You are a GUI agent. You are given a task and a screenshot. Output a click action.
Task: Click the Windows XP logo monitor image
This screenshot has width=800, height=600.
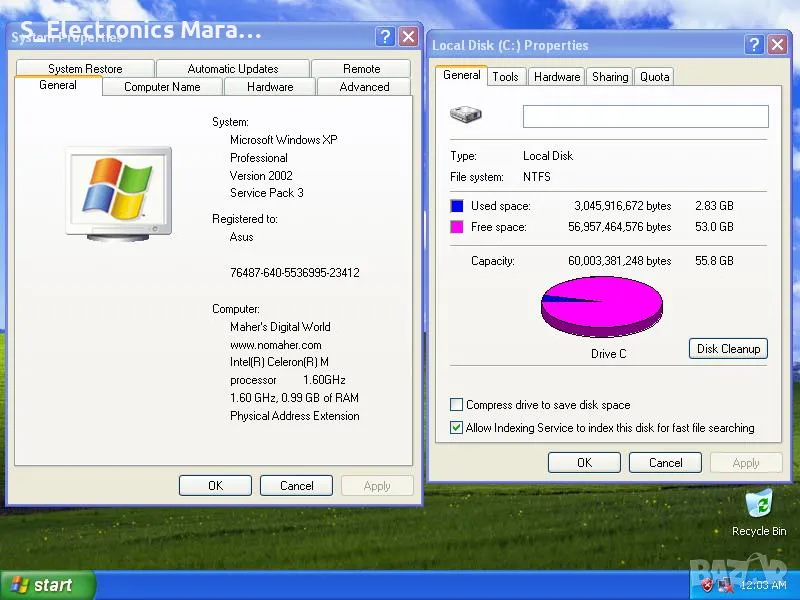(x=118, y=191)
